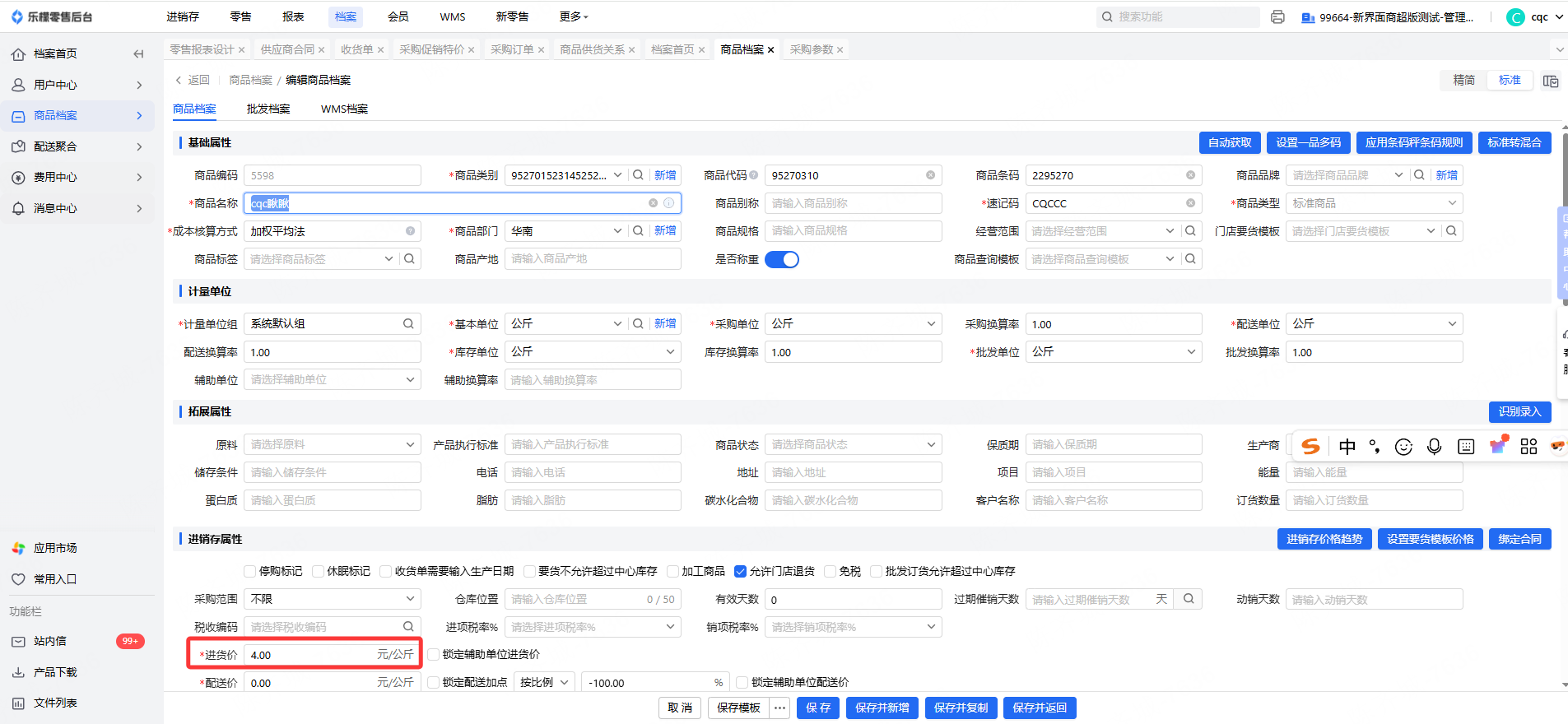Open the layout settings icon beside 标准

coord(1551,81)
